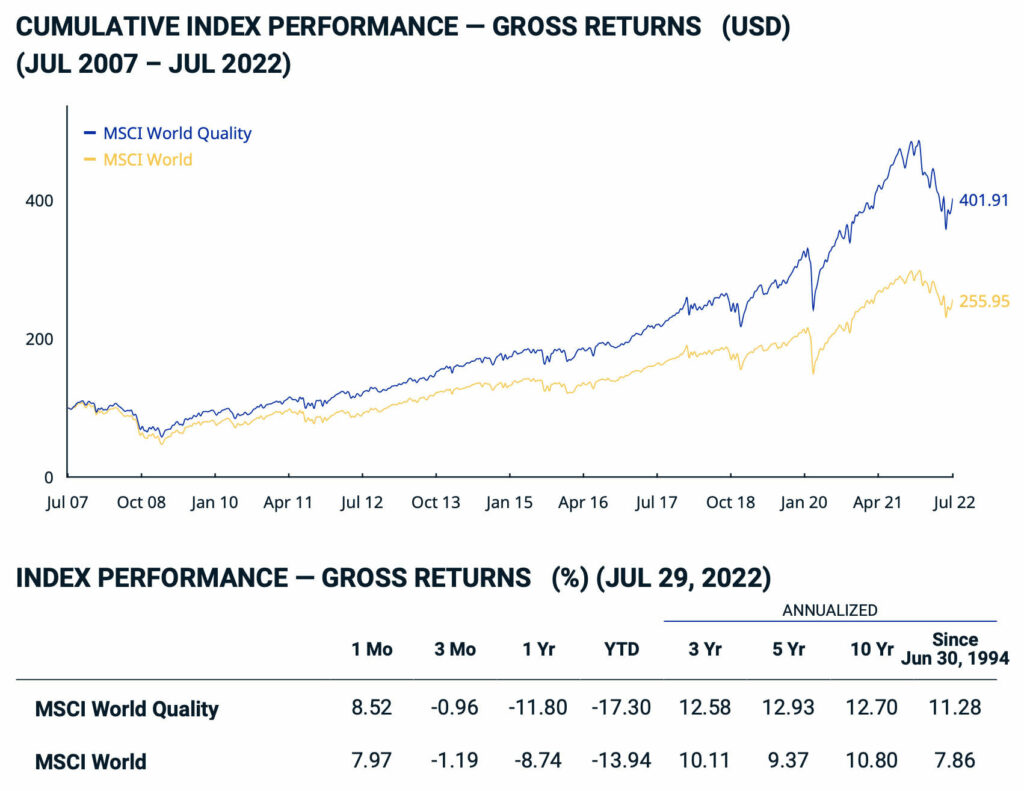
Task: Click the yellow MSCI World legend swatch
Action: click(x=90, y=160)
